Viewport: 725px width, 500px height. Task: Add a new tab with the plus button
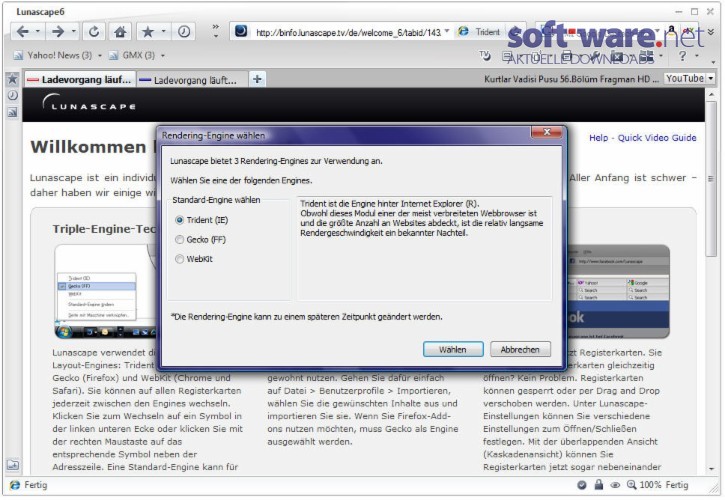click(x=258, y=79)
